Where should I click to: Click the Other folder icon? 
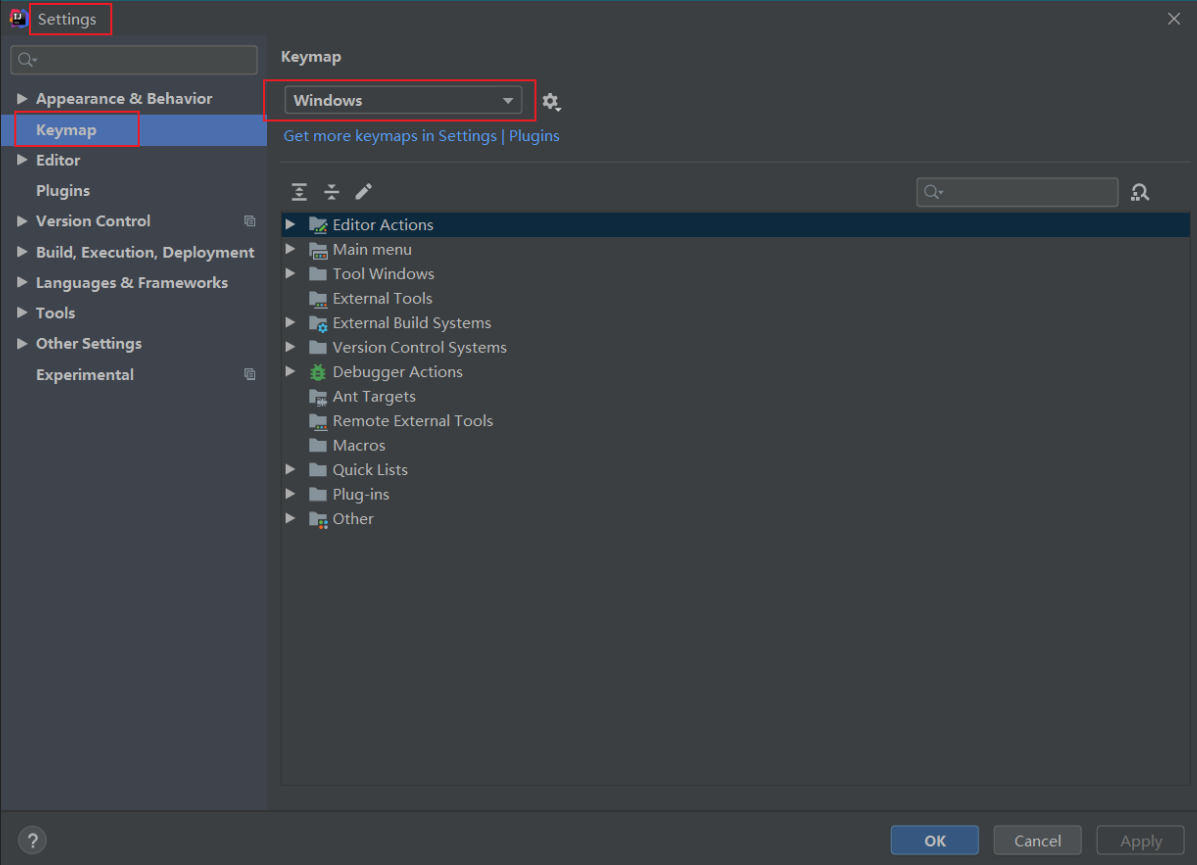318,519
